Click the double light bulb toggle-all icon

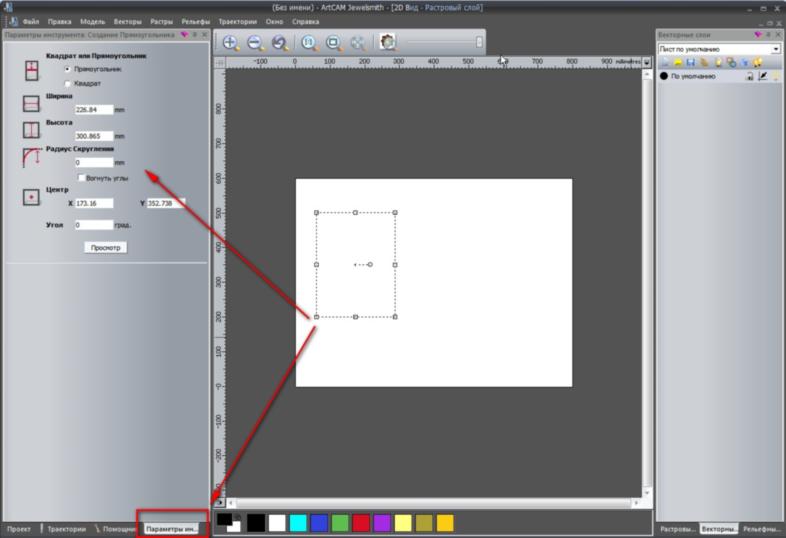point(757,62)
